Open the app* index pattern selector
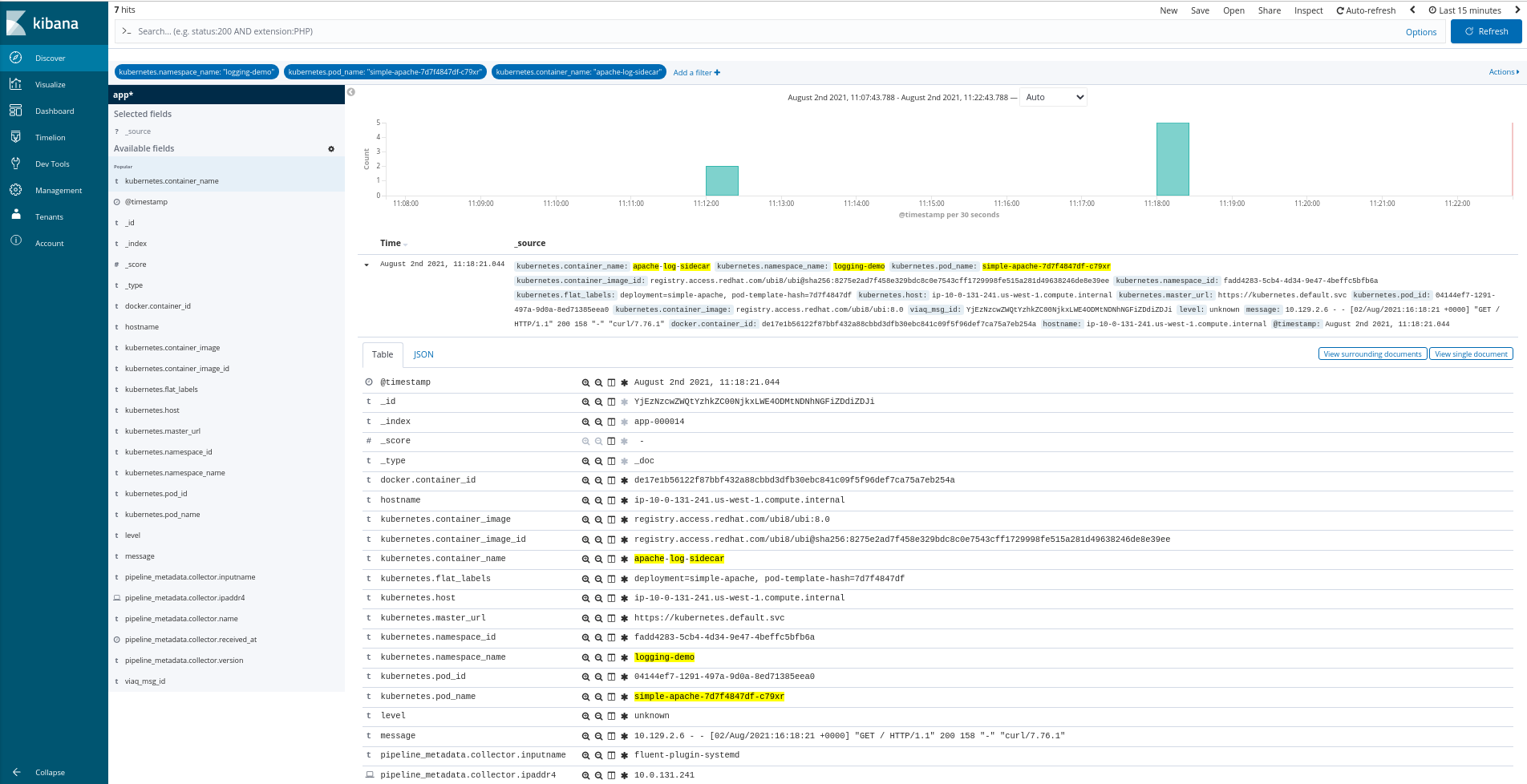 (226, 95)
